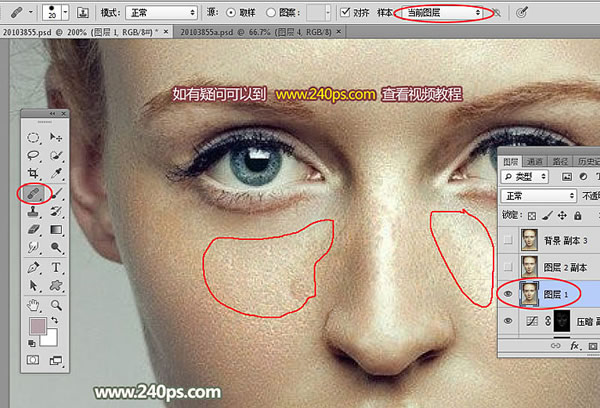Select the 图案 source radio button
This screenshot has height=408, width=600.
[271, 13]
